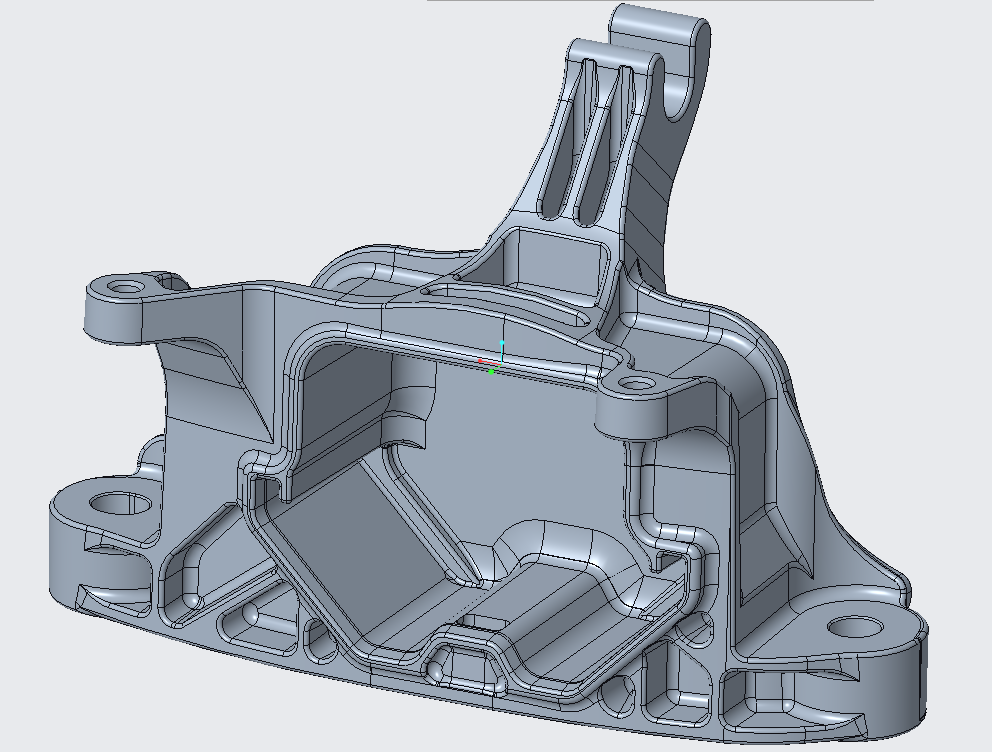Viewport: 992px width, 752px height.
Task: Select the red axis handle of the triad
Action: [x=480, y=361]
